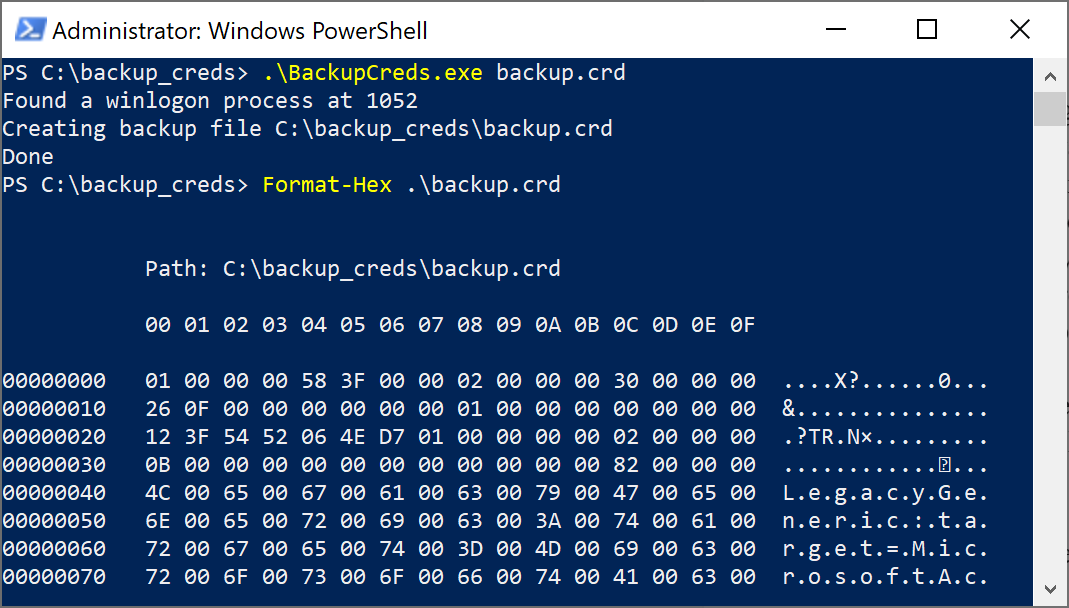Open the PowerShell system menu icon
The width and height of the screenshot is (1069, 608).
[x=28, y=30]
